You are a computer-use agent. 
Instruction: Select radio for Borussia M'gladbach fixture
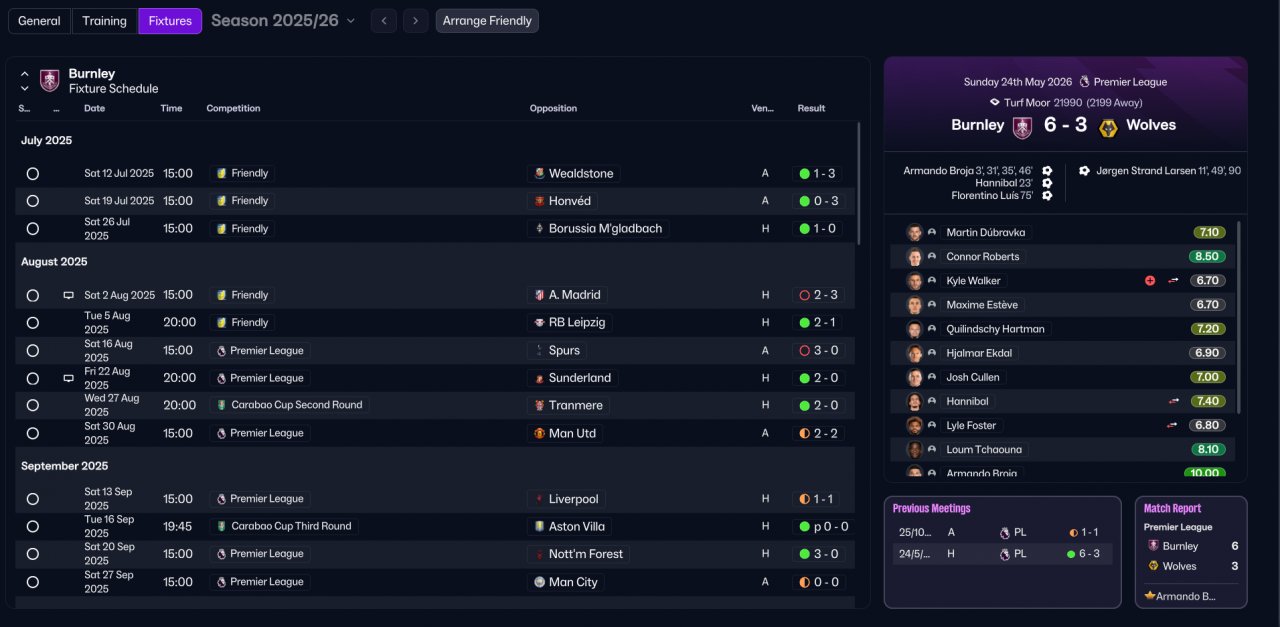click(33, 229)
